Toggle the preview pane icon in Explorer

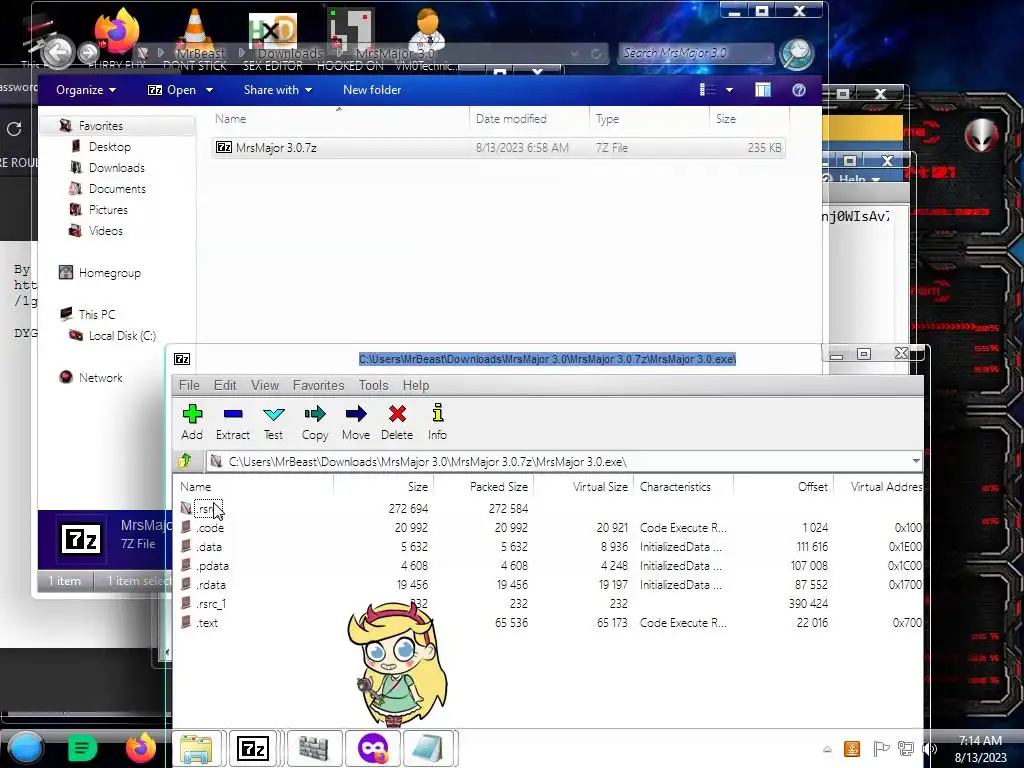pos(763,90)
